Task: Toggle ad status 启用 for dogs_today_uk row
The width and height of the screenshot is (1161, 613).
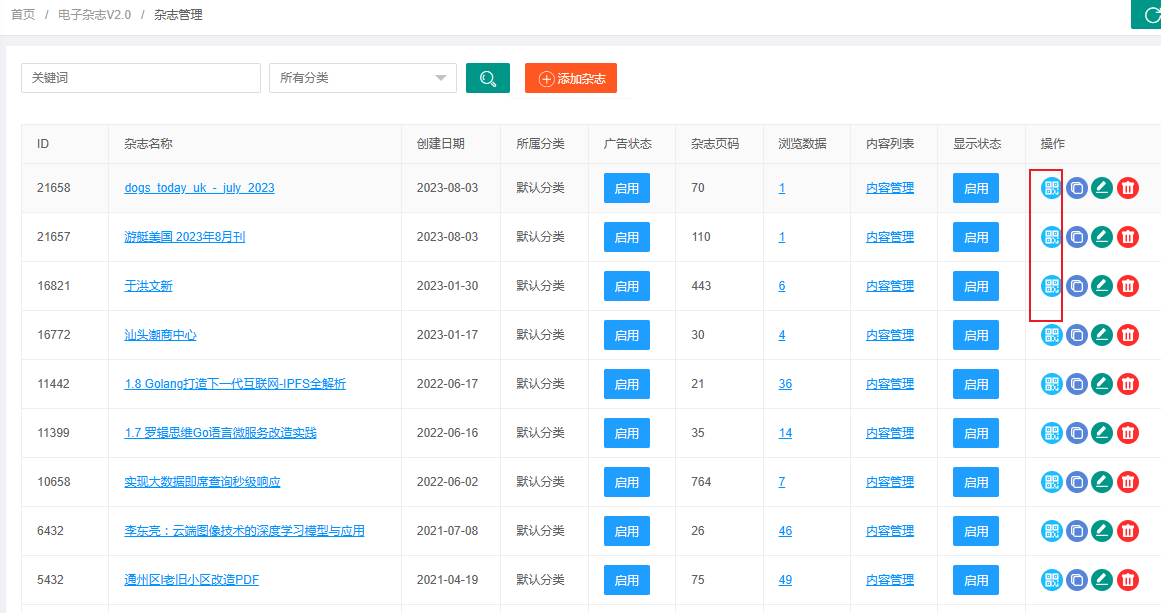Action: 627,188
